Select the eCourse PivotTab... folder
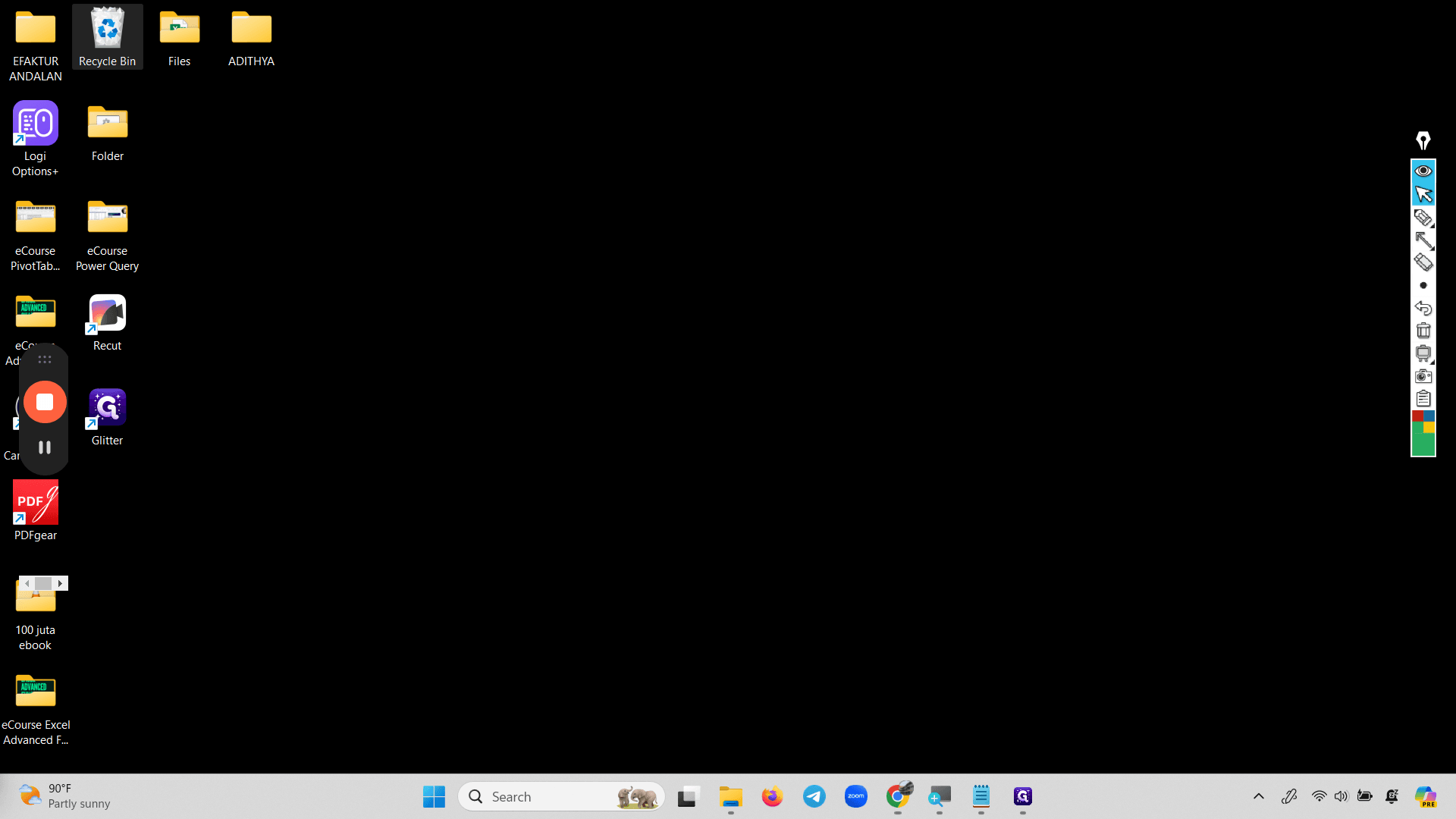This screenshot has width=1456, height=819. [36, 235]
